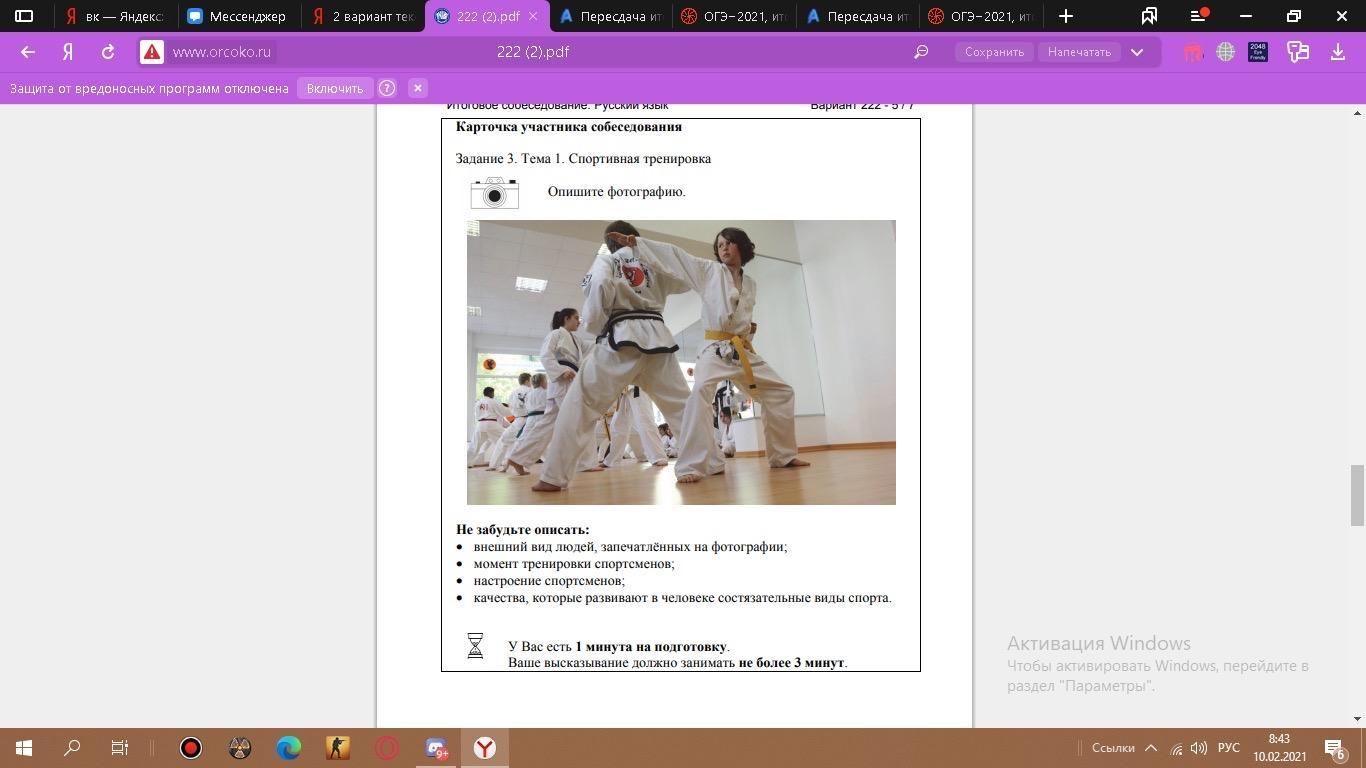Open Windows taskbar search
This screenshot has width=1366, height=768.
72,748
